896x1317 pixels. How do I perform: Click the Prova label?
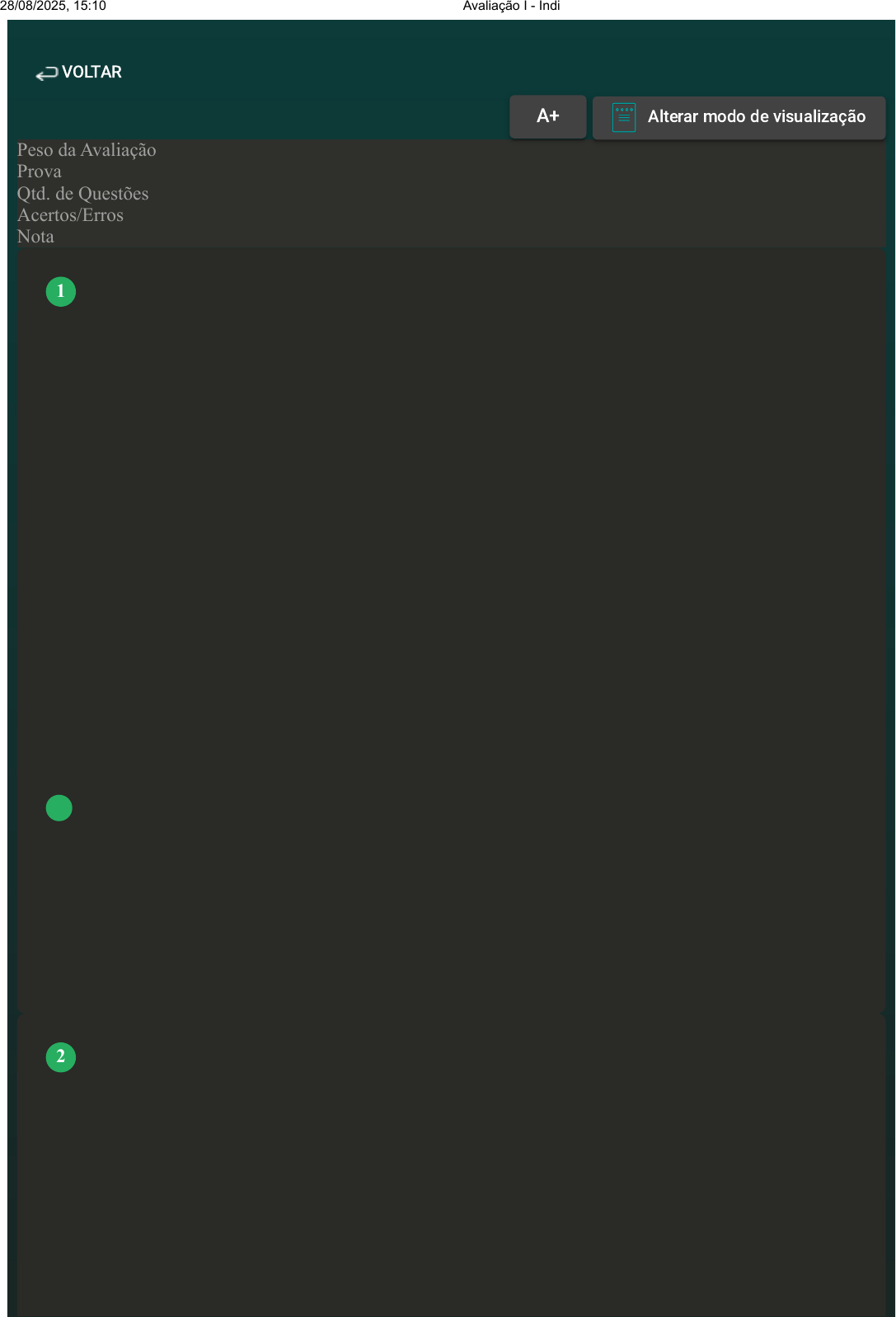point(40,172)
